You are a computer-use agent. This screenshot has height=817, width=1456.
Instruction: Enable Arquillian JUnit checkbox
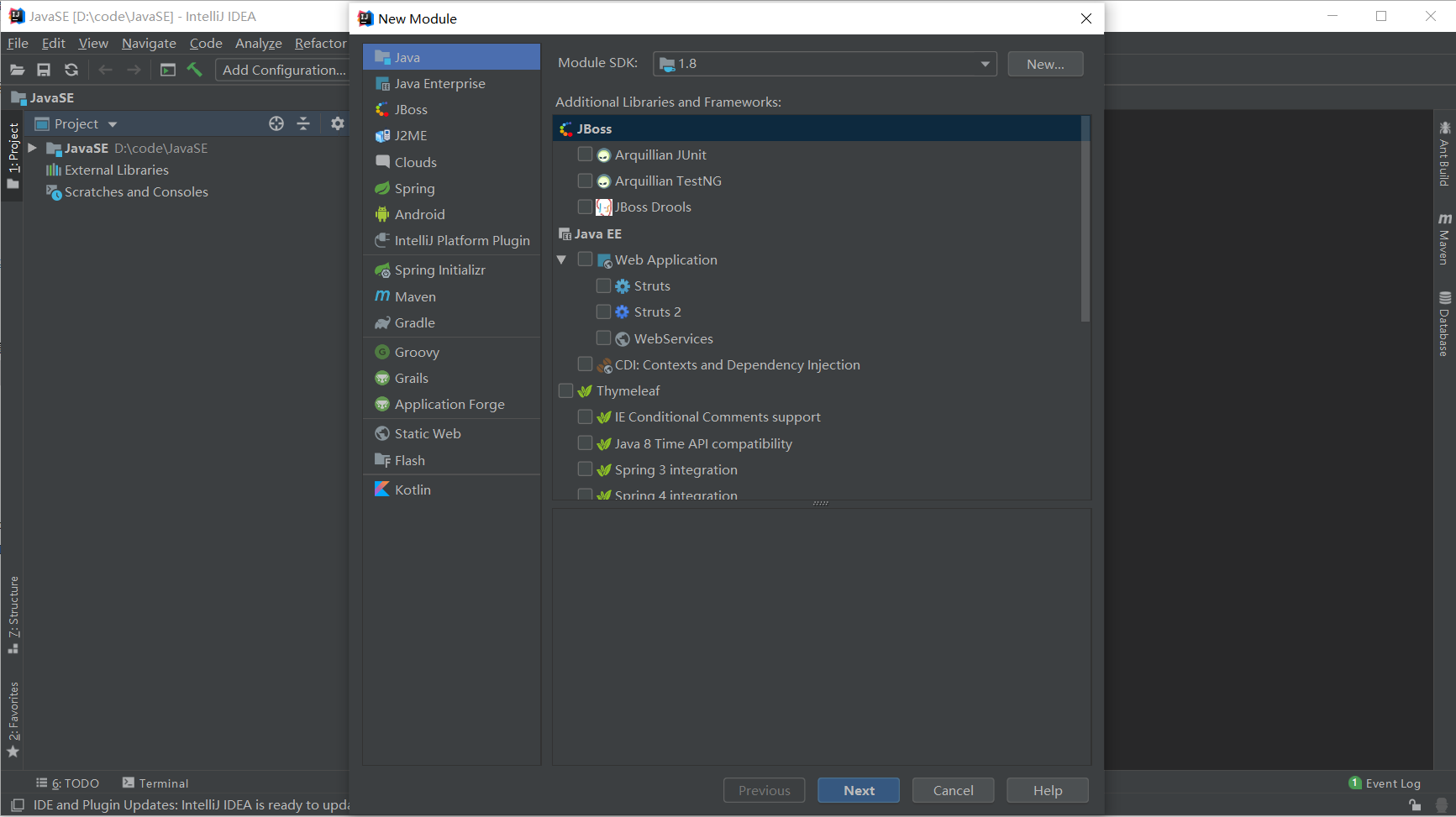click(x=586, y=154)
